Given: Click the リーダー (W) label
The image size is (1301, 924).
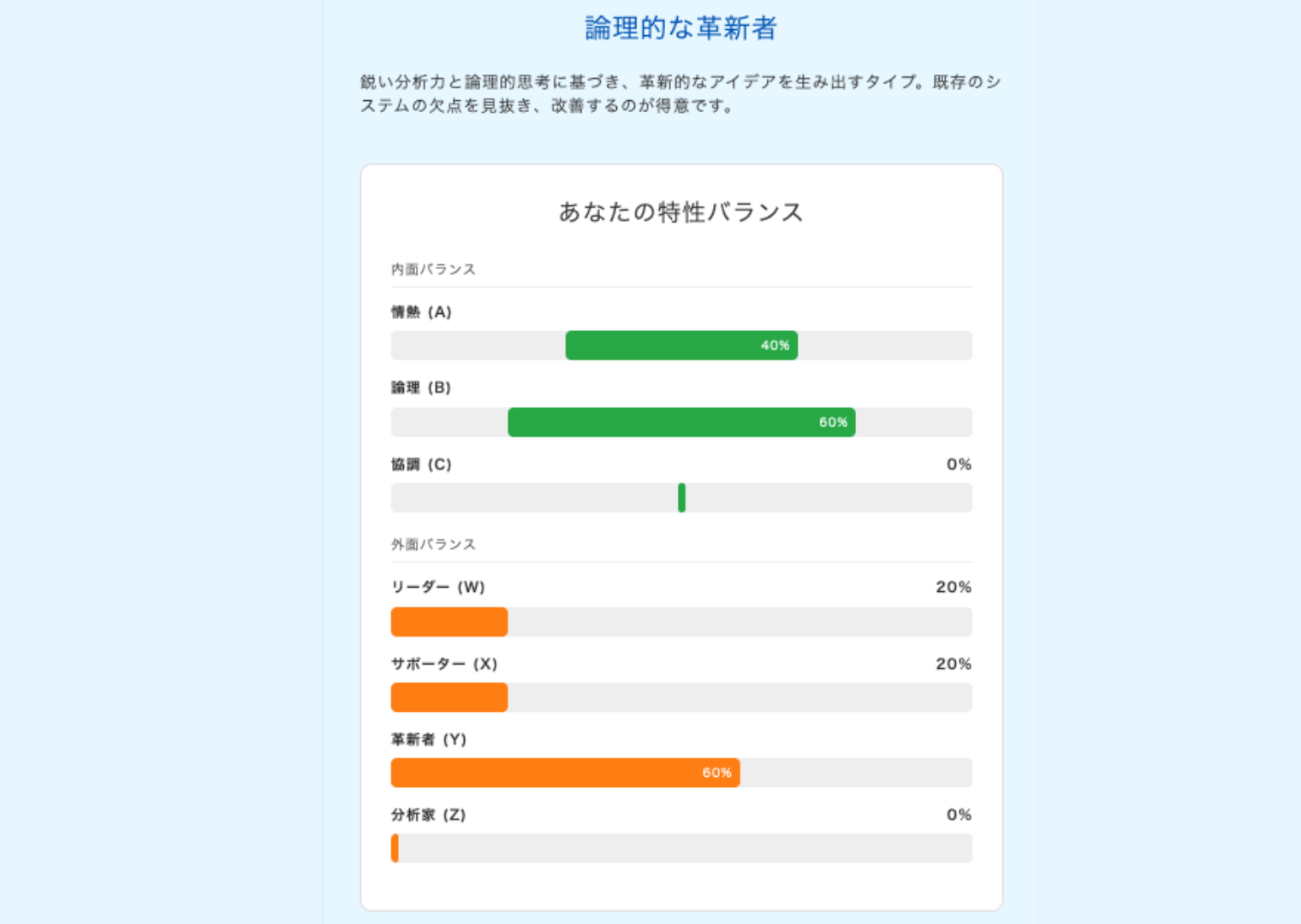Looking at the screenshot, I should 438,587.
